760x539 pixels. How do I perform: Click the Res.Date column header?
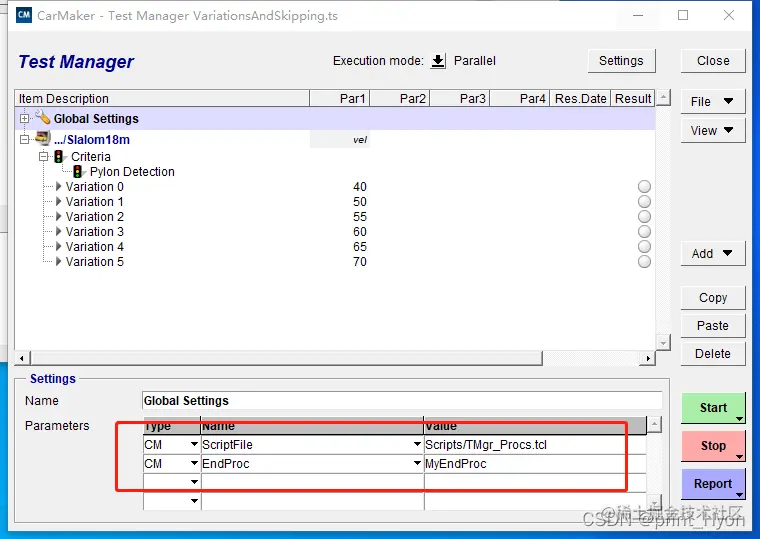tap(580, 98)
